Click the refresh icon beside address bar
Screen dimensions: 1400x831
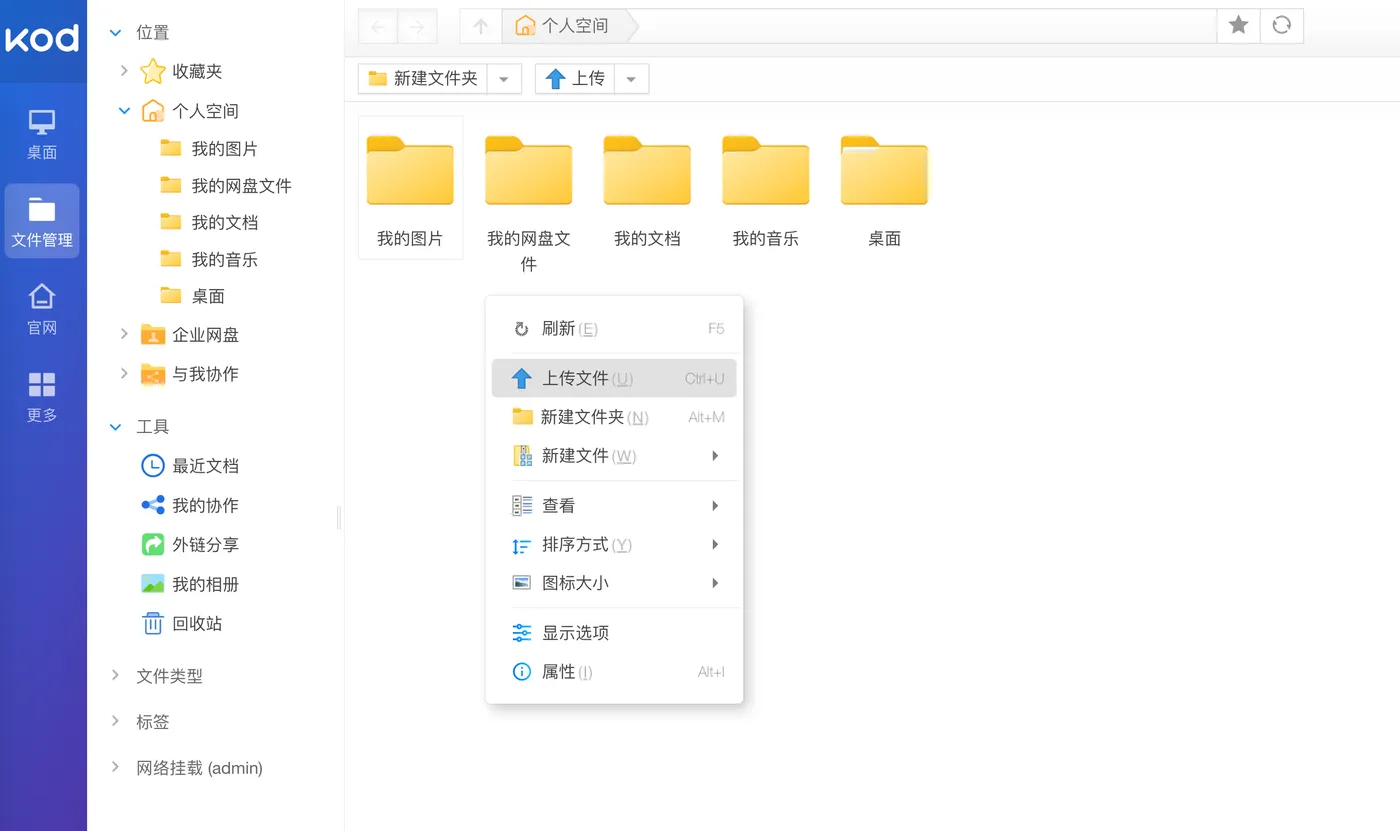(1281, 26)
